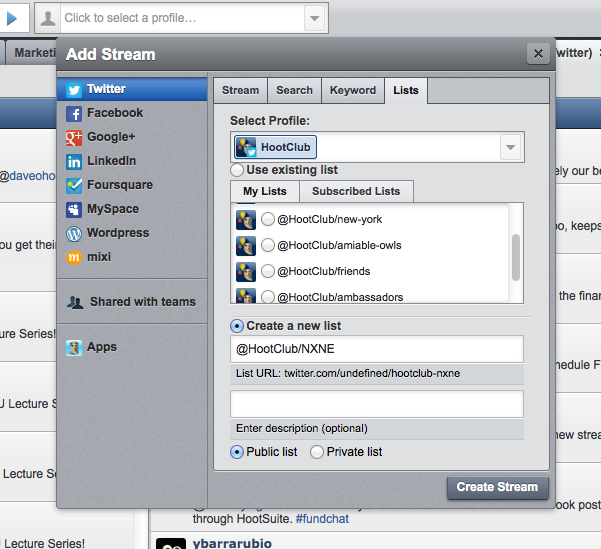Click the avatar beside @HootClub/friends
This screenshot has width=601, height=549.
[x=246, y=272]
